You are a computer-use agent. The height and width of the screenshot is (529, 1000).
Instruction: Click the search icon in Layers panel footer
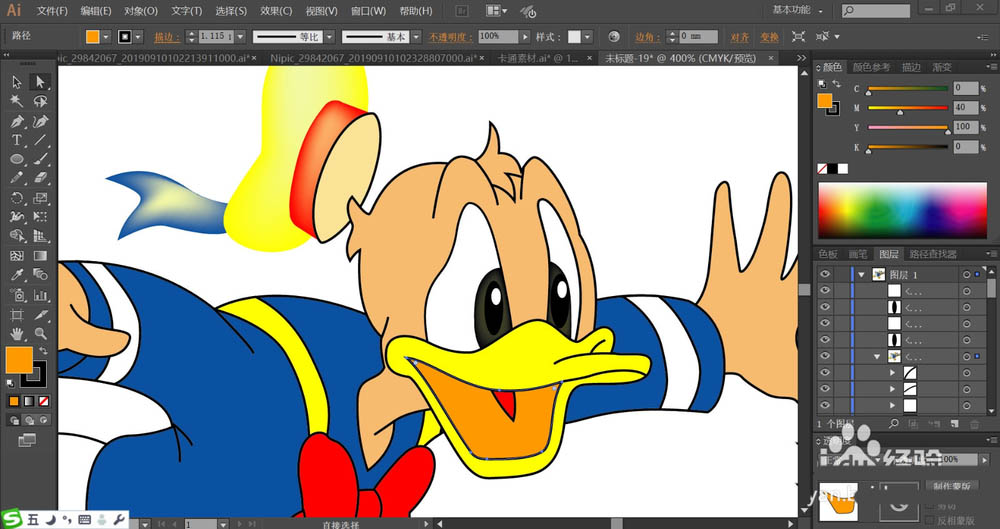point(894,424)
